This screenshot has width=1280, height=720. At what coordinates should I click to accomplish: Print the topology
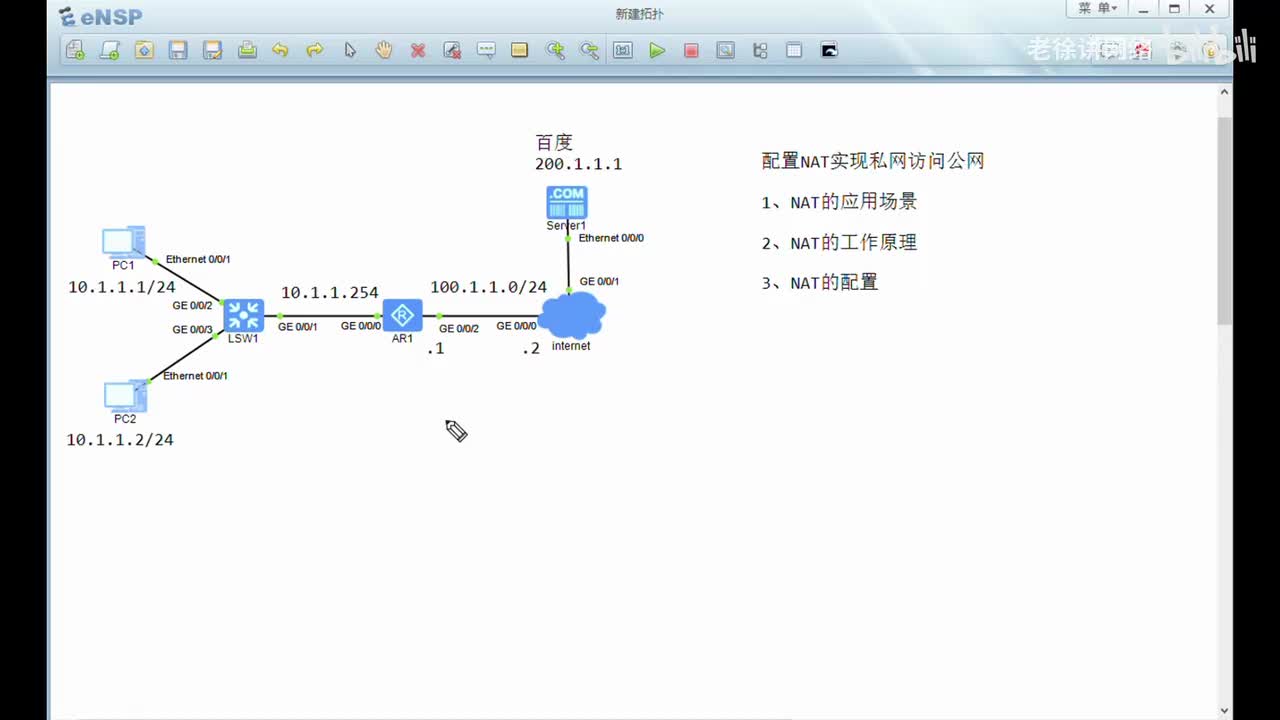tap(247, 50)
